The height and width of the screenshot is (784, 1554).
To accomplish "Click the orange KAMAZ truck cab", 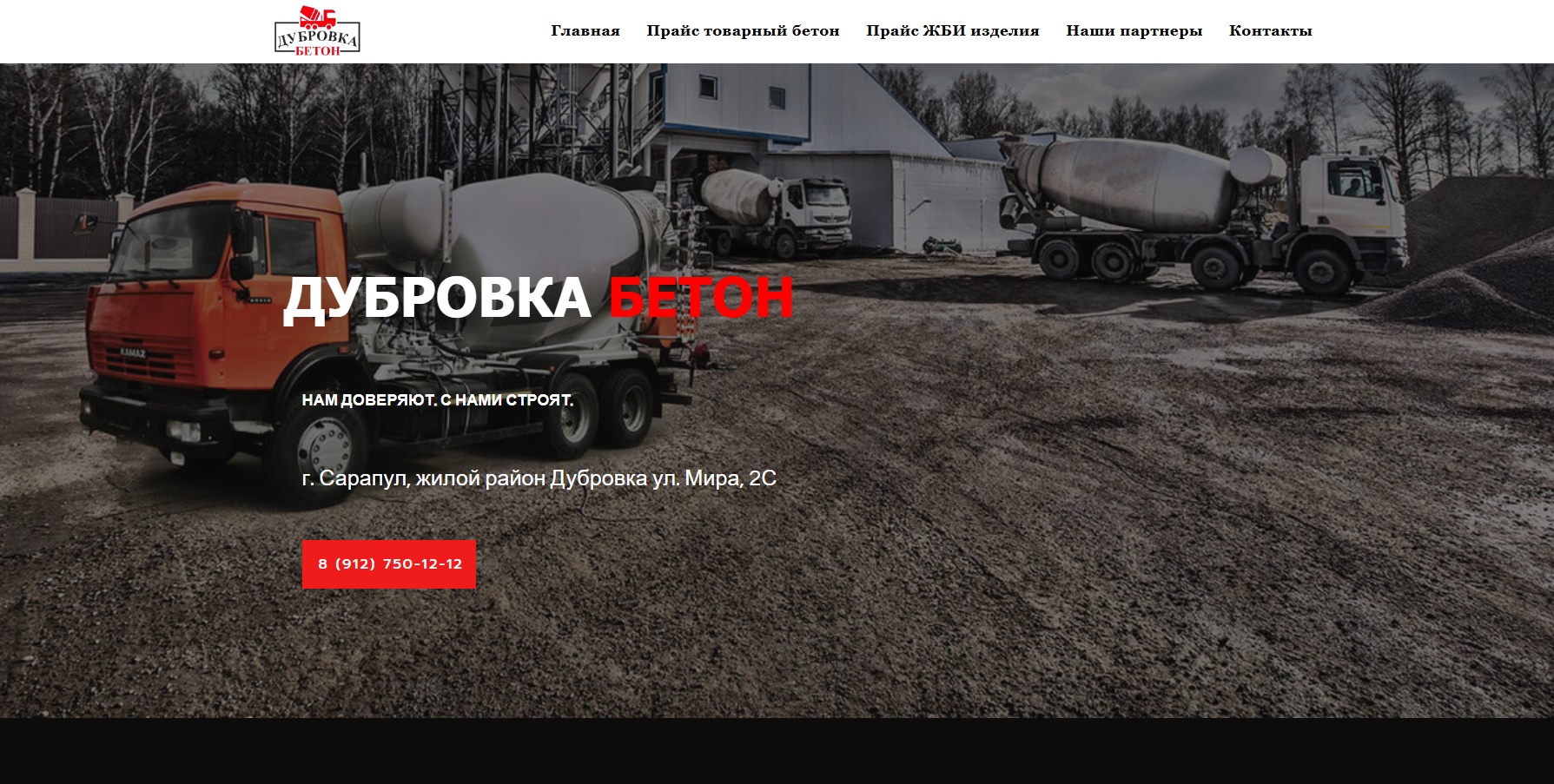I will click(217, 304).
